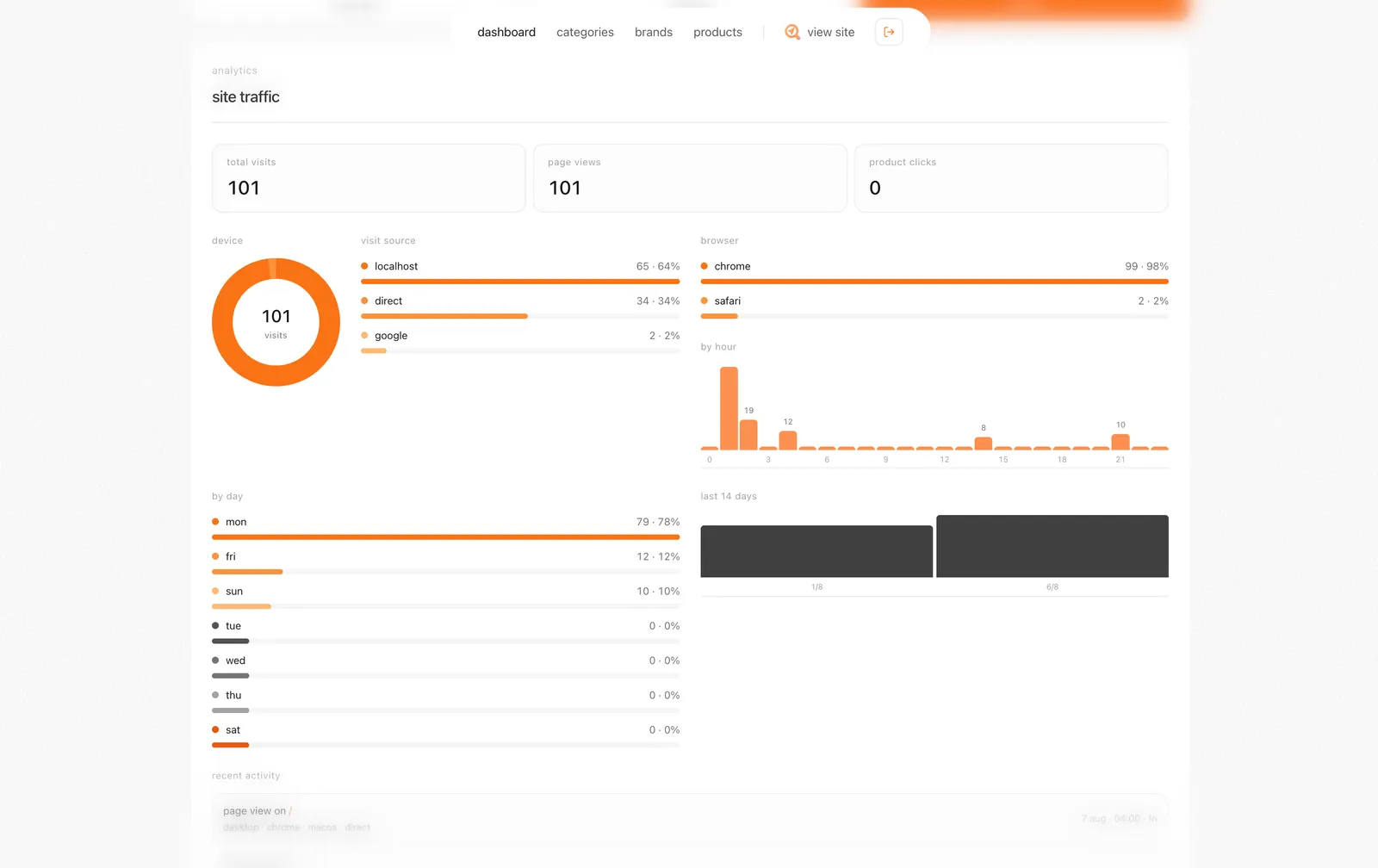This screenshot has width=1378, height=868.
Task: Click the google visit source row
Action: click(520, 342)
